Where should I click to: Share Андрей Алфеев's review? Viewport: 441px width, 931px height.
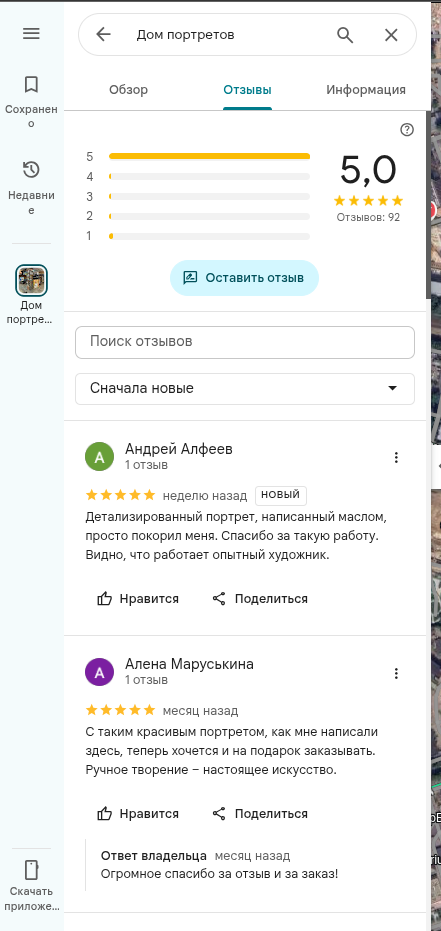pyautogui.click(x=260, y=598)
